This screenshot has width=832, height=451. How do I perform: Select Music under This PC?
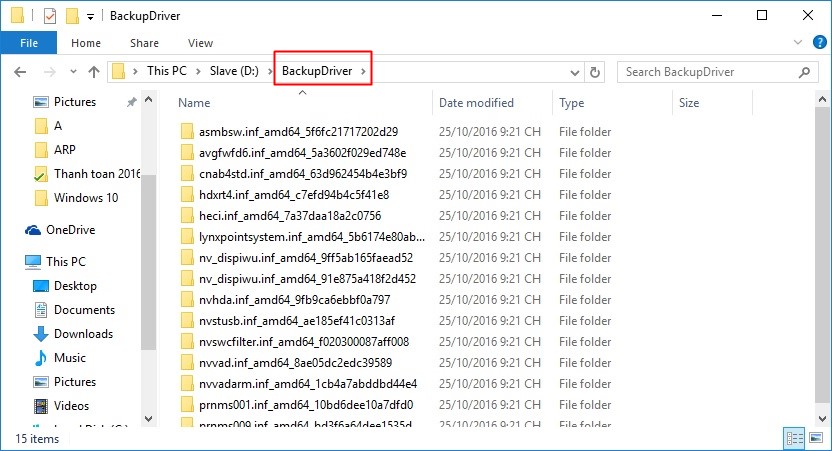[x=70, y=358]
